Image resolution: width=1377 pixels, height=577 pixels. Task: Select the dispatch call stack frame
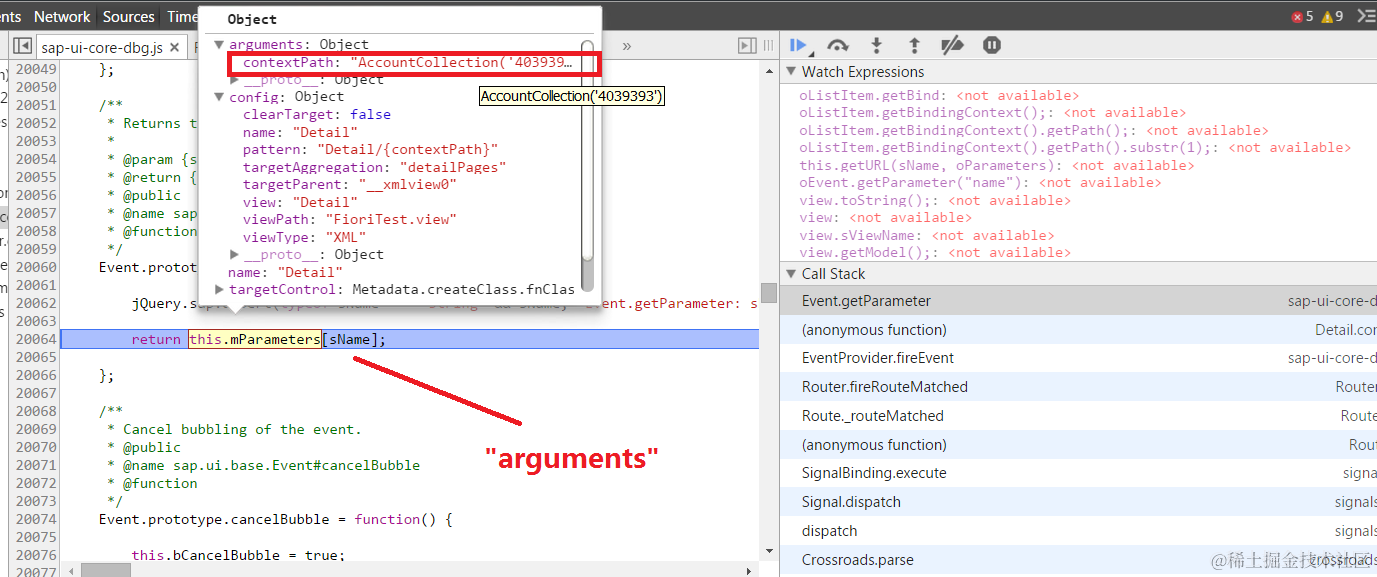tap(1078, 531)
